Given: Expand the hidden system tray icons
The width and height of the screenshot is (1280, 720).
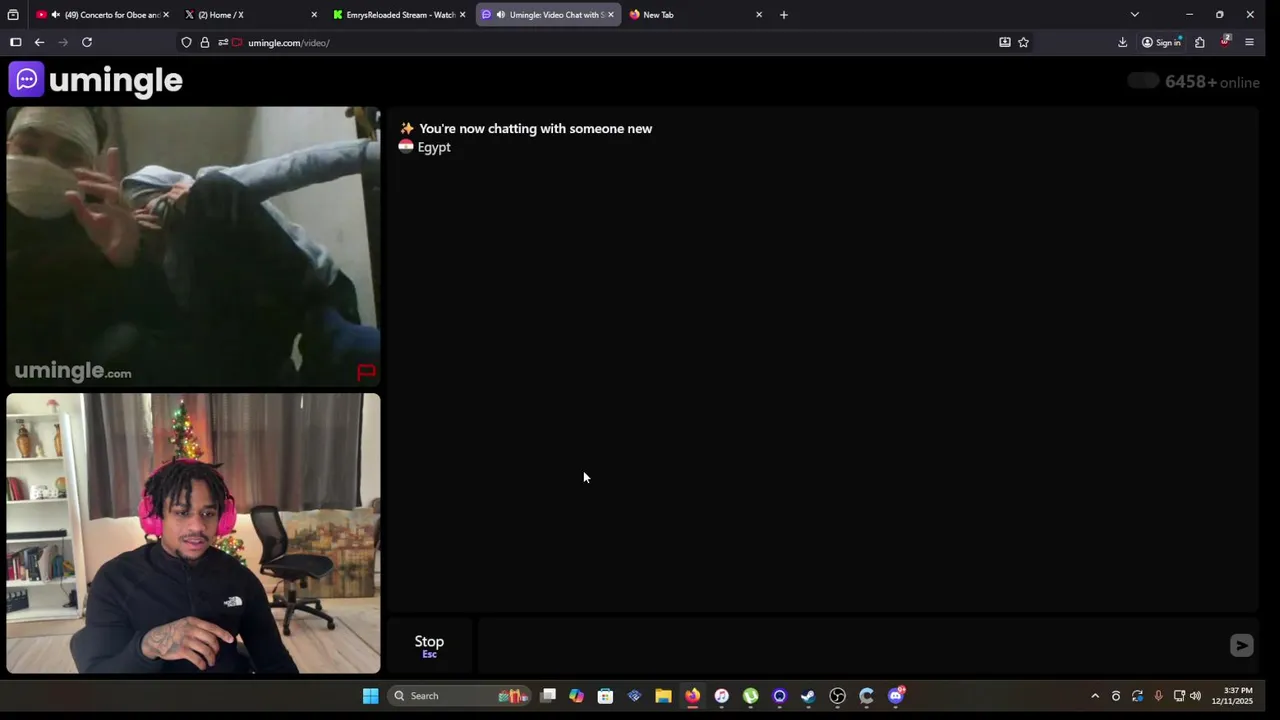Looking at the screenshot, I should [1095, 696].
